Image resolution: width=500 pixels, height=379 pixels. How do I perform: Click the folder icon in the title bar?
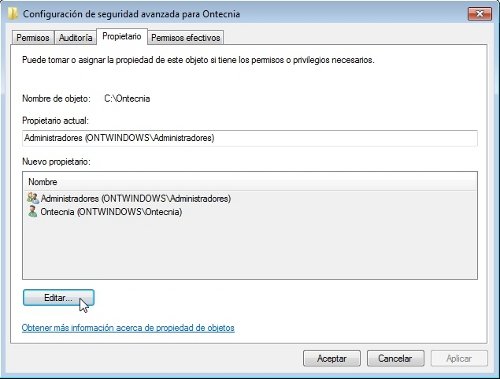pyautogui.click(x=12, y=14)
